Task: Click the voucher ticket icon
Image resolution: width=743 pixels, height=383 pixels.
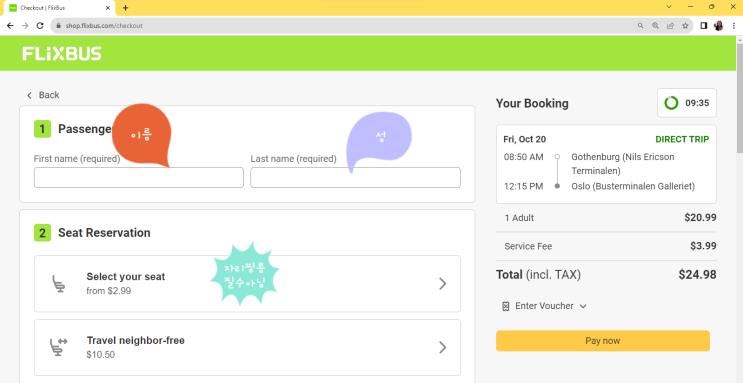Action: [x=506, y=306]
